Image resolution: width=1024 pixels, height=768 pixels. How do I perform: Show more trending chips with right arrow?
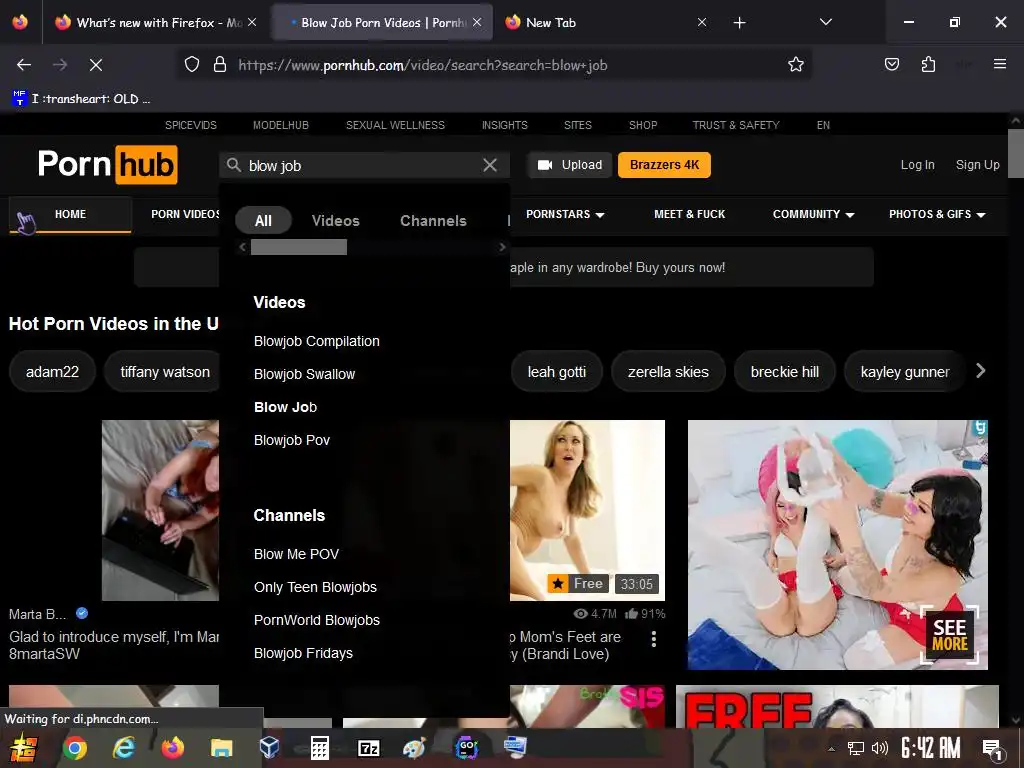point(980,371)
